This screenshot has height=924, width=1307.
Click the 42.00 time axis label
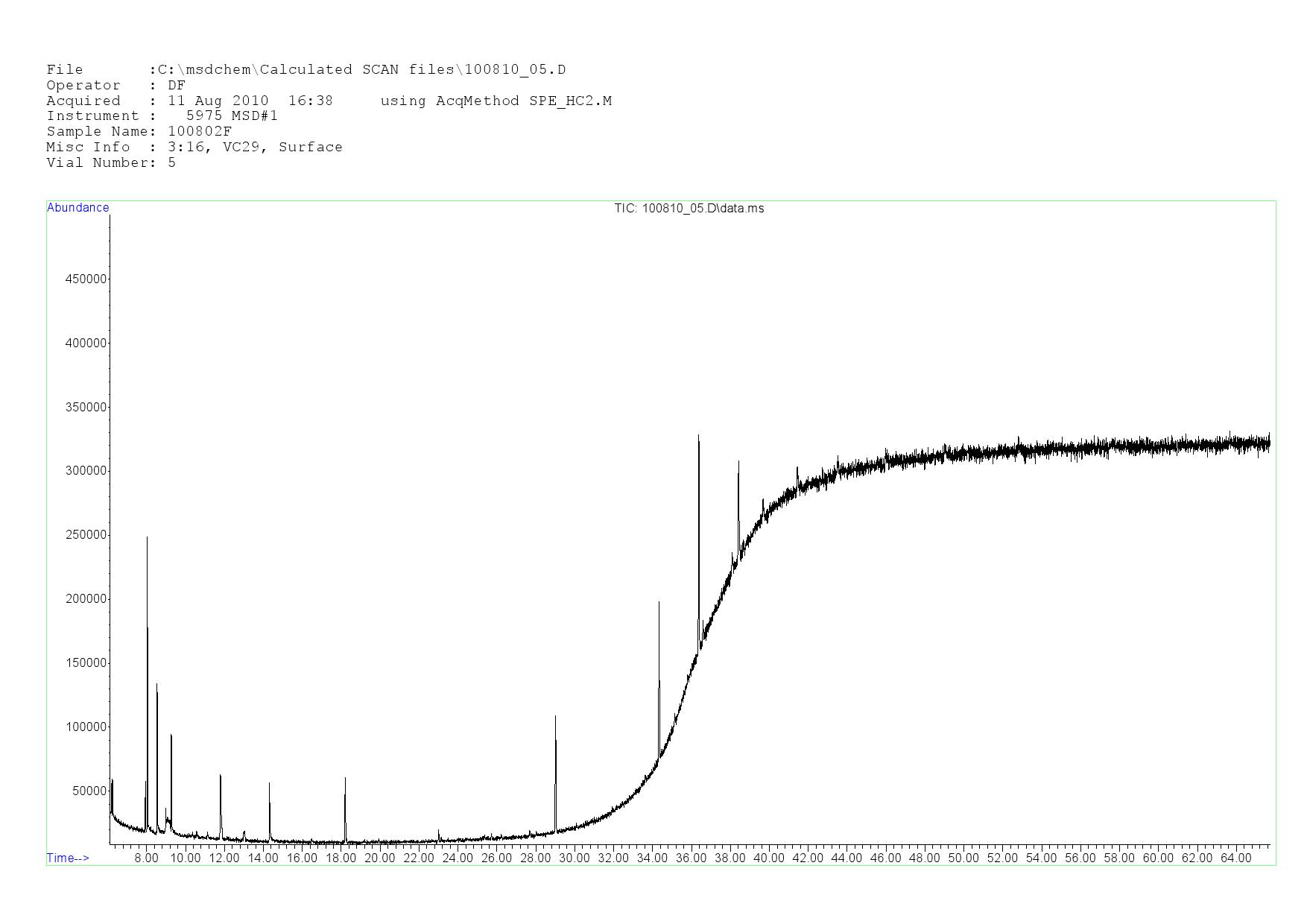click(x=807, y=858)
